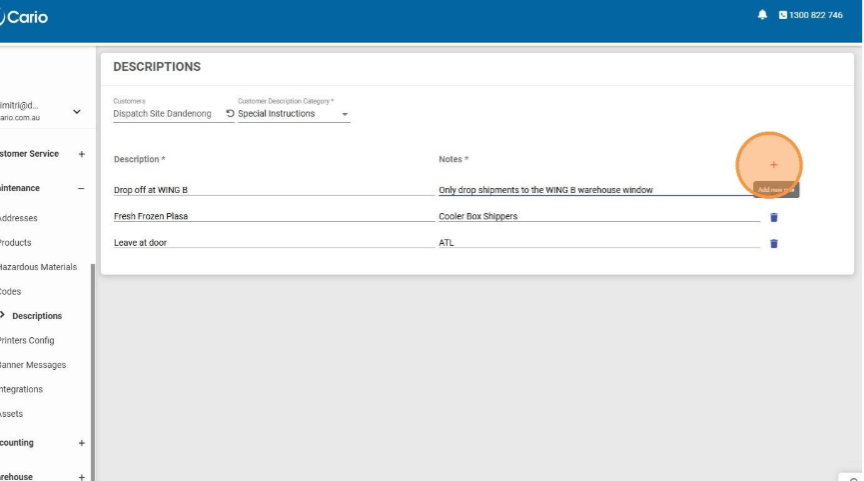This screenshot has width=864, height=481.
Task: Collapse the Maintenance menu section
Action: coord(81,189)
